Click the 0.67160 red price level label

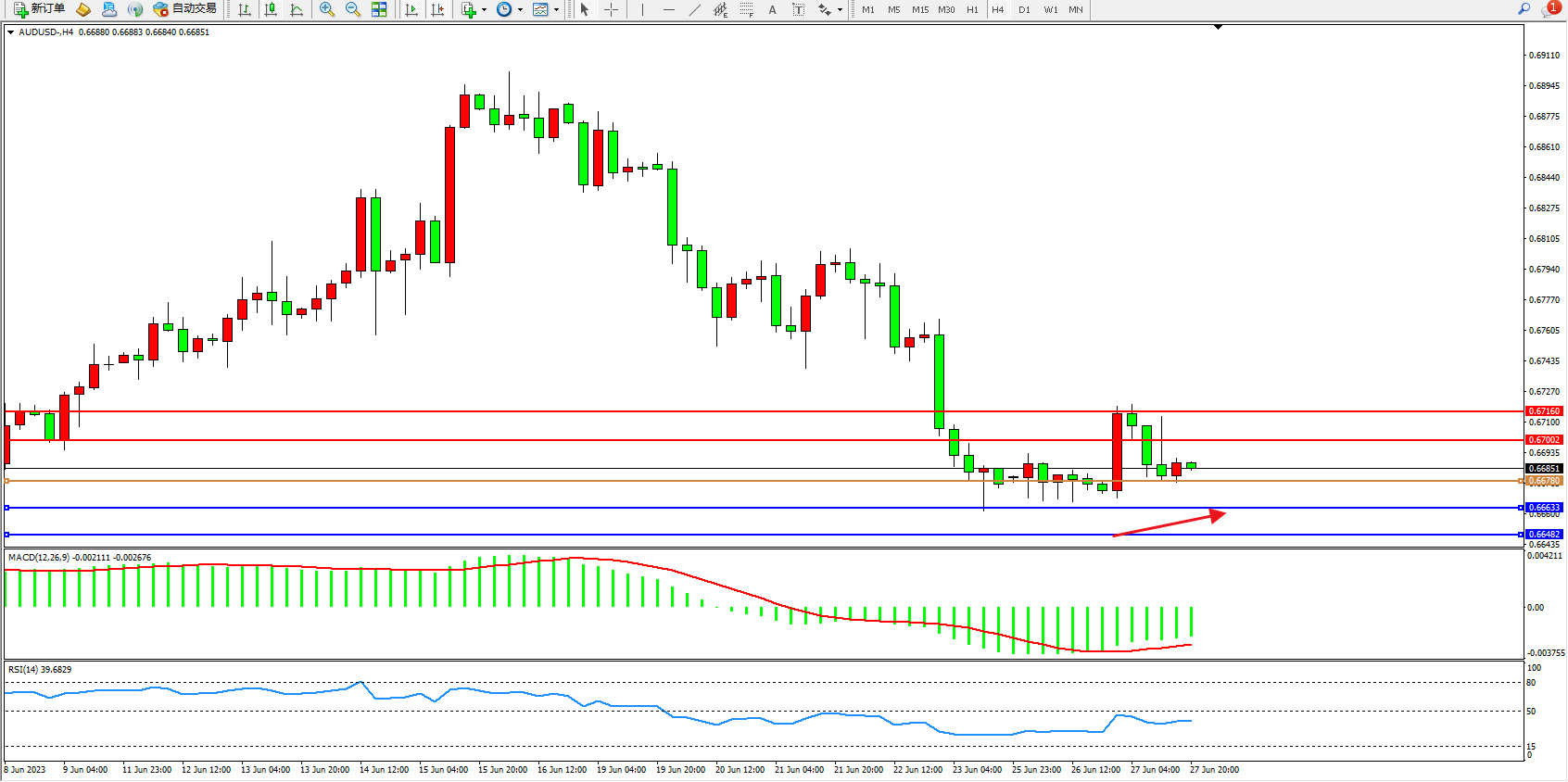tap(1543, 411)
